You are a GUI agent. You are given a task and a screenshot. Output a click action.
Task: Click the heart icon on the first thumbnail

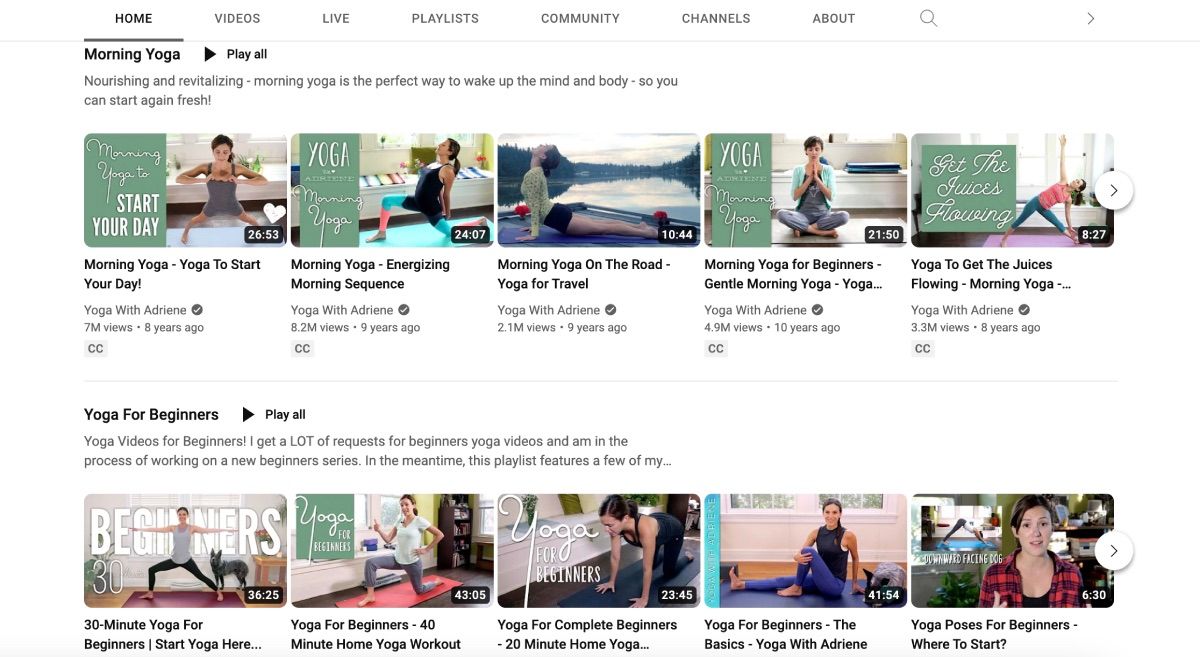tap(272, 211)
